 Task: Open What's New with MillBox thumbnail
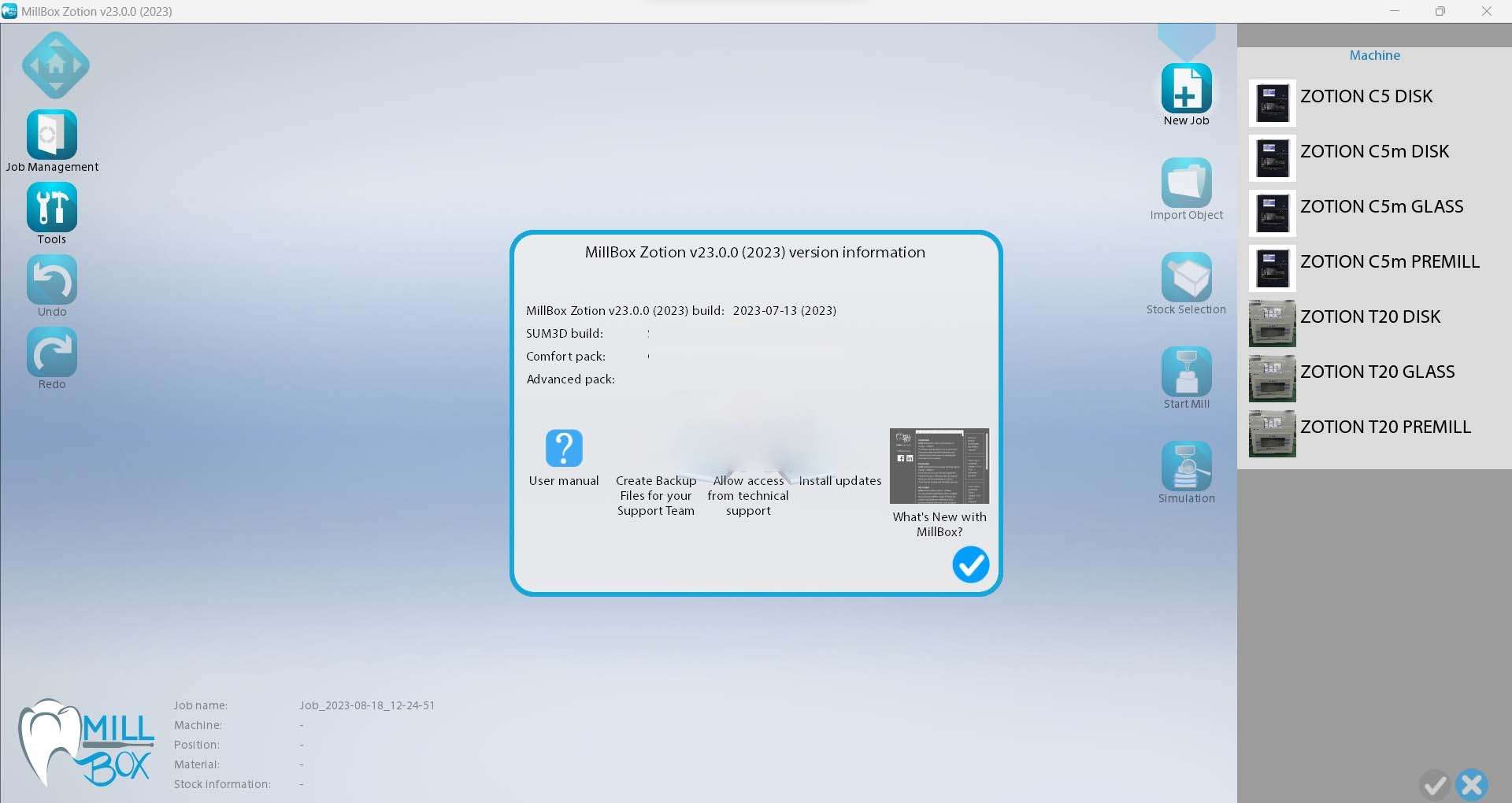[939, 466]
